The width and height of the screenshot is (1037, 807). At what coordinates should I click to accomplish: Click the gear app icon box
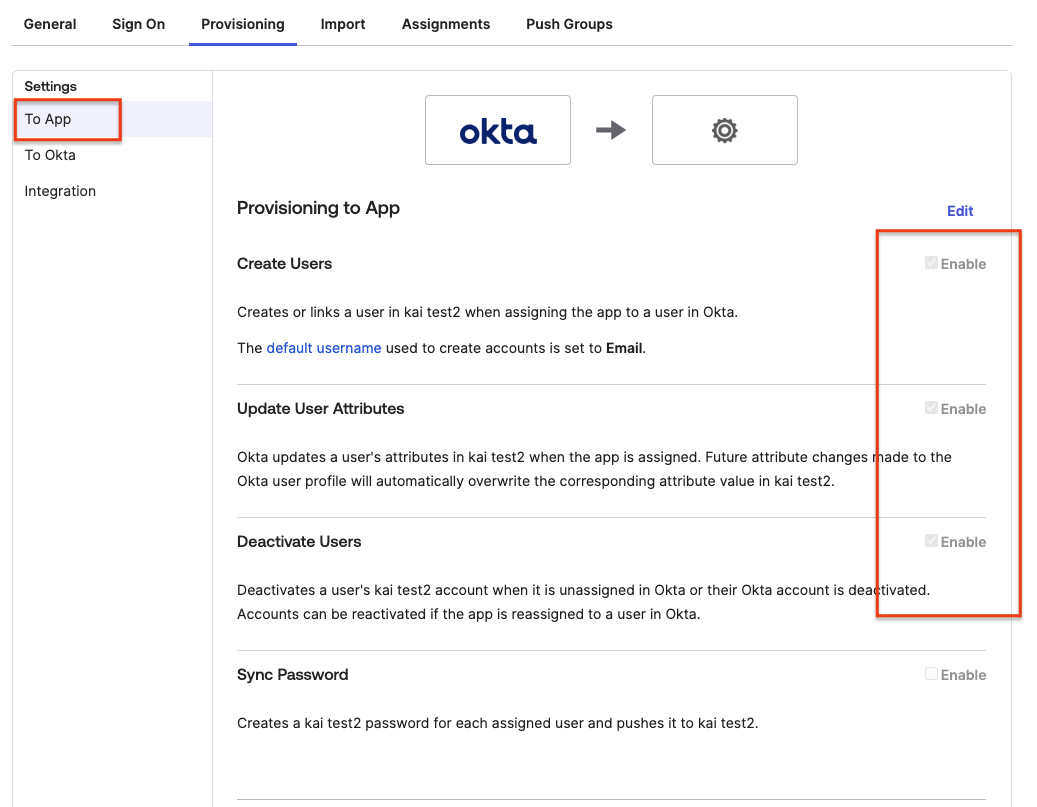click(724, 130)
